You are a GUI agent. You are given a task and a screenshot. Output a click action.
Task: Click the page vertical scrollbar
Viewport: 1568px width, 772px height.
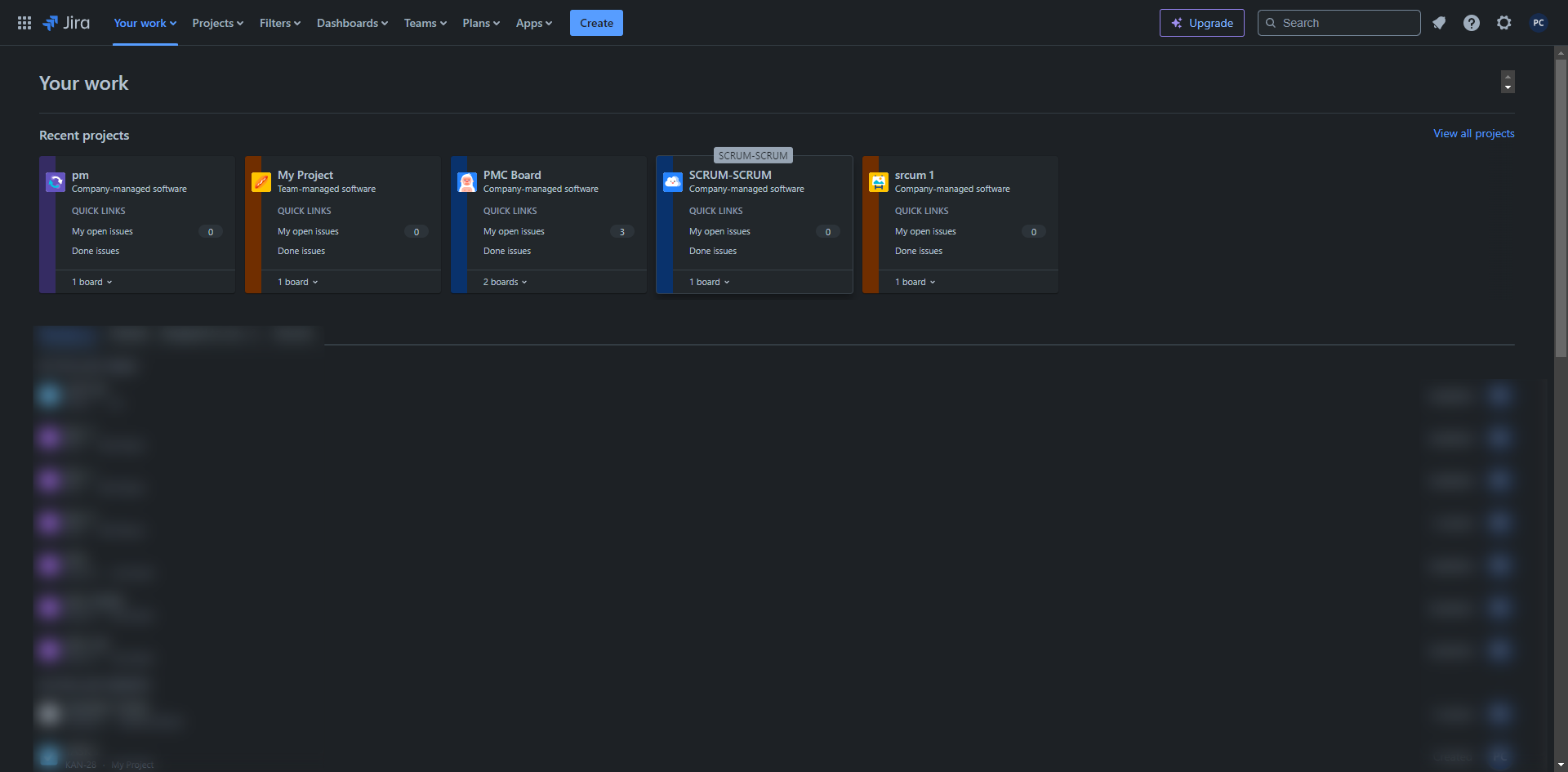tap(1561, 208)
